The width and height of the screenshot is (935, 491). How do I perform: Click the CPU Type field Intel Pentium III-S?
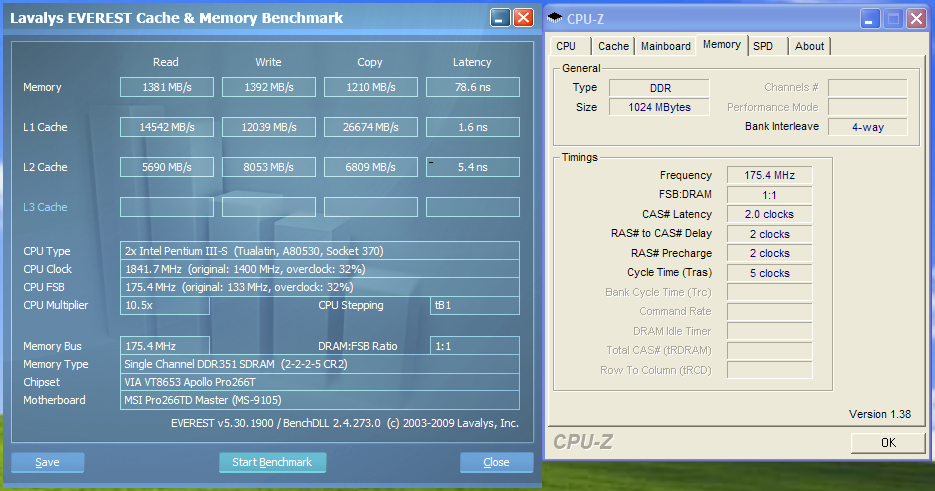click(320, 251)
